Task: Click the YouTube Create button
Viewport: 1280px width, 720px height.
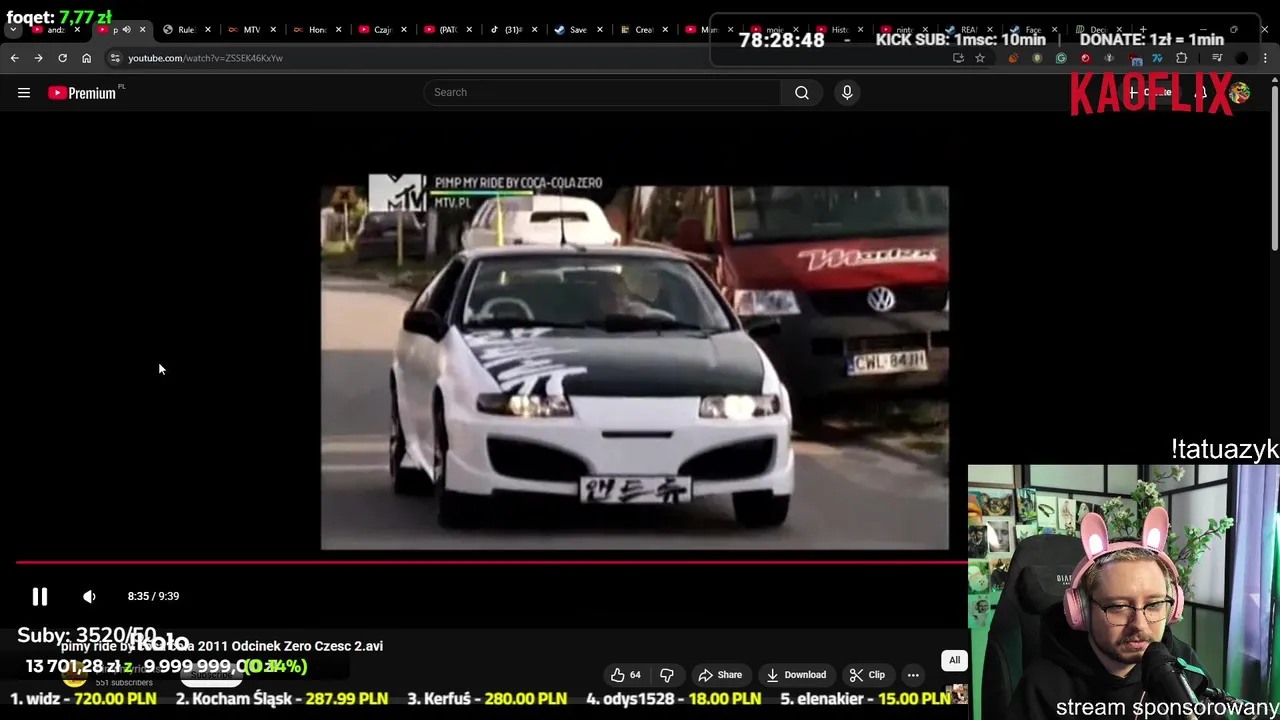Action: [x=1150, y=93]
